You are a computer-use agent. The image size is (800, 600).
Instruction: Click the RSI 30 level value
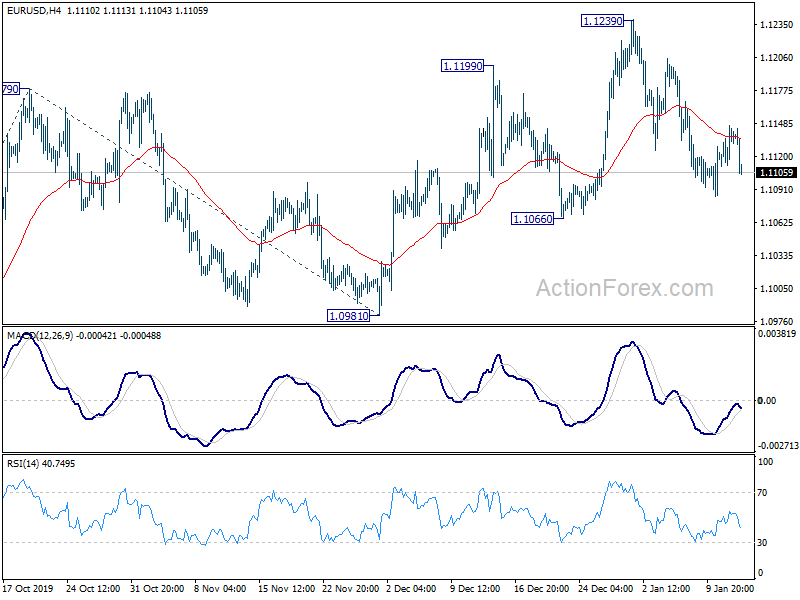click(762, 543)
